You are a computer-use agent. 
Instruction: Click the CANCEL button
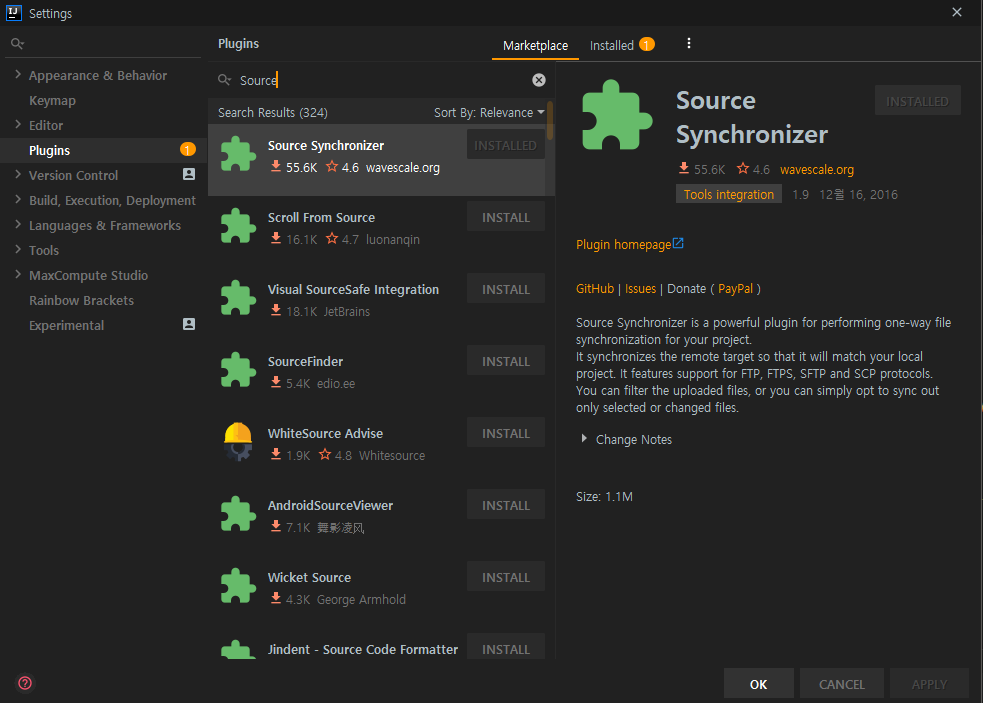point(841,684)
